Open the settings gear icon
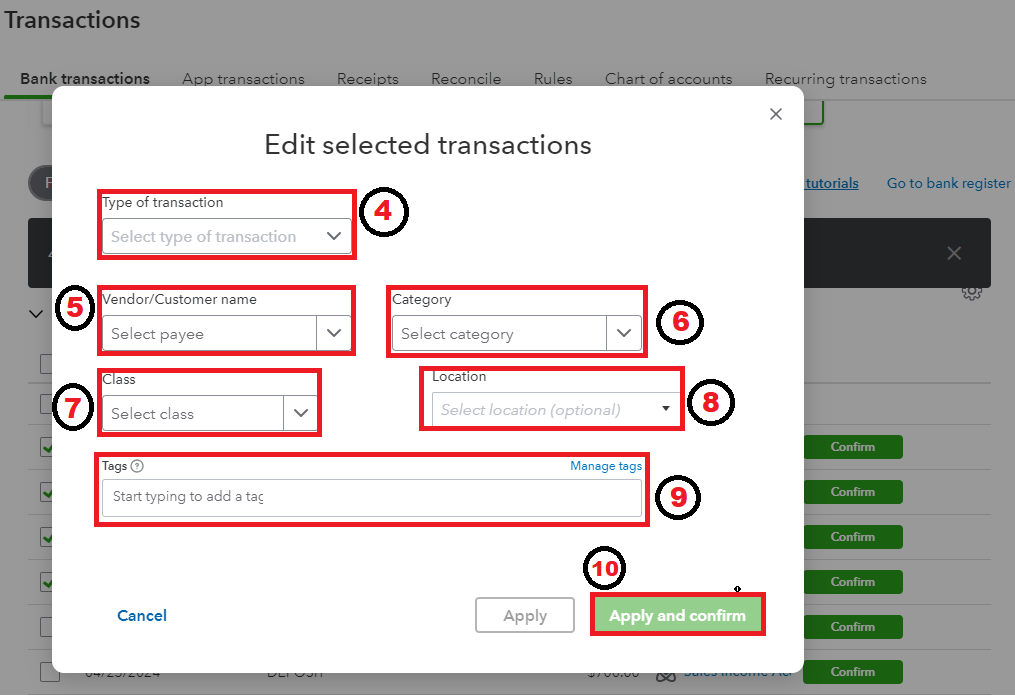 tap(970, 292)
